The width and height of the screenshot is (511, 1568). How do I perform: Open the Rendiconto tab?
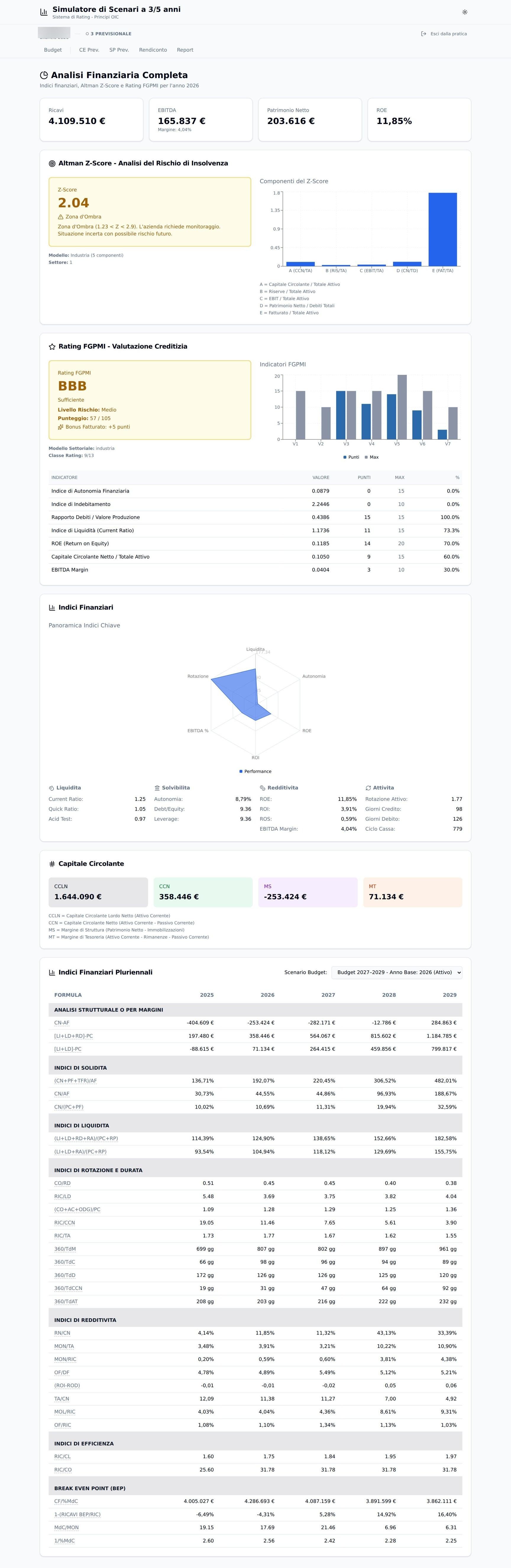[x=153, y=50]
